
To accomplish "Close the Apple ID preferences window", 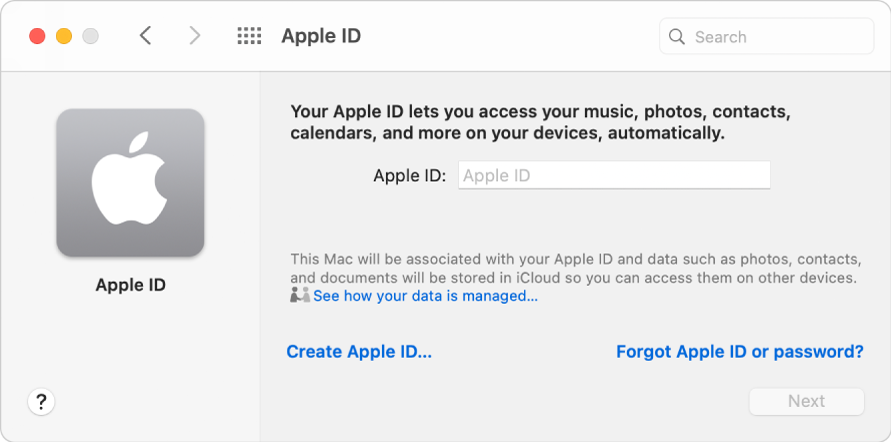I will [x=37, y=36].
